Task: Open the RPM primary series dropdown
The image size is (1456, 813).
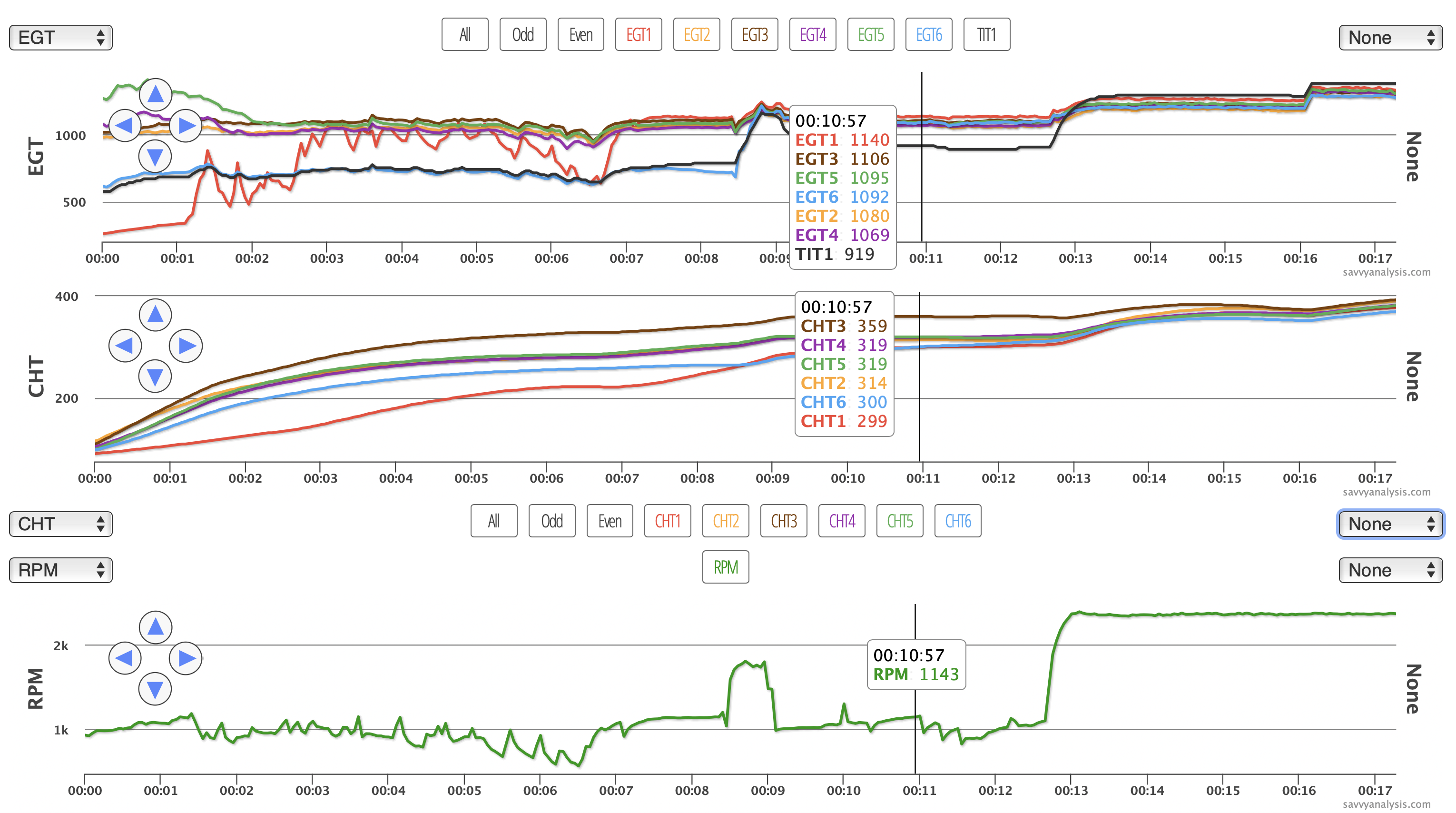Action: click(x=60, y=570)
